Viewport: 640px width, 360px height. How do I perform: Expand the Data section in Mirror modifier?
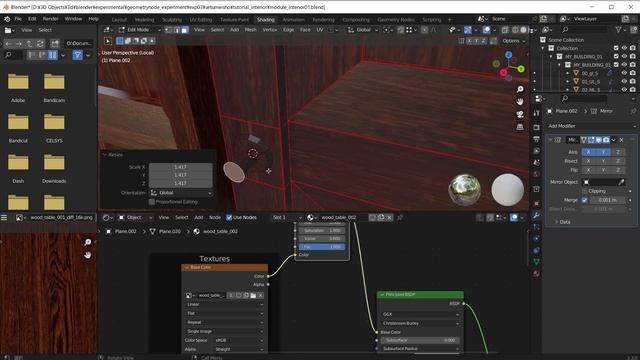(x=556, y=222)
